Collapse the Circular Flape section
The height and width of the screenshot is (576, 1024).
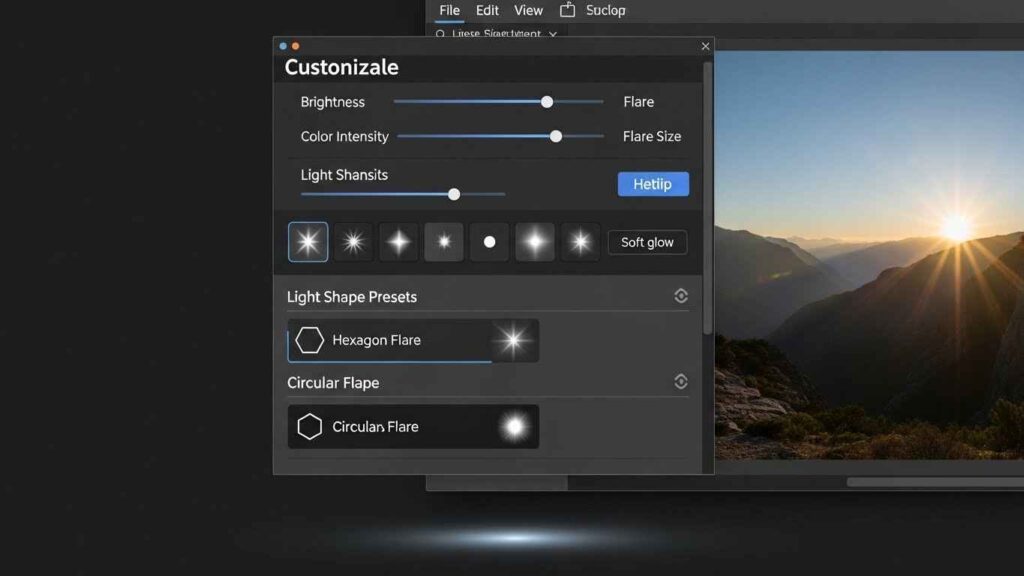[x=681, y=381]
